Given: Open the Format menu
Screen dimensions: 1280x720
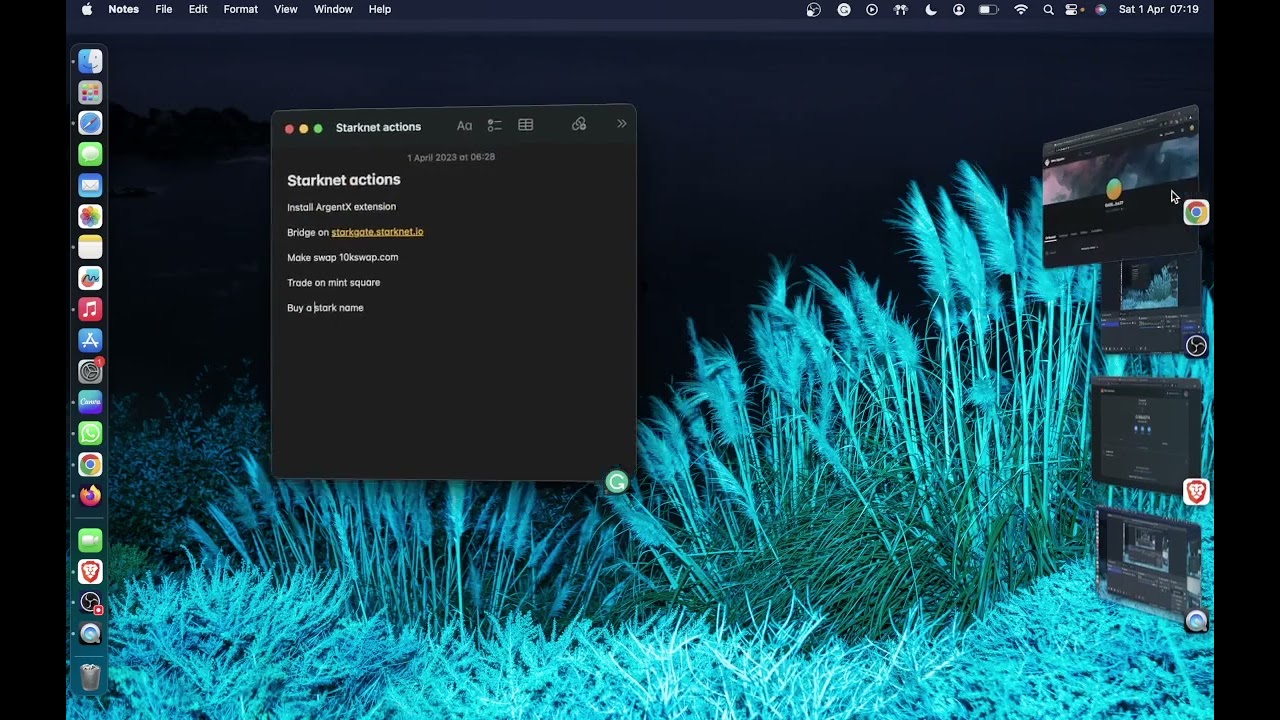Looking at the screenshot, I should (240, 9).
